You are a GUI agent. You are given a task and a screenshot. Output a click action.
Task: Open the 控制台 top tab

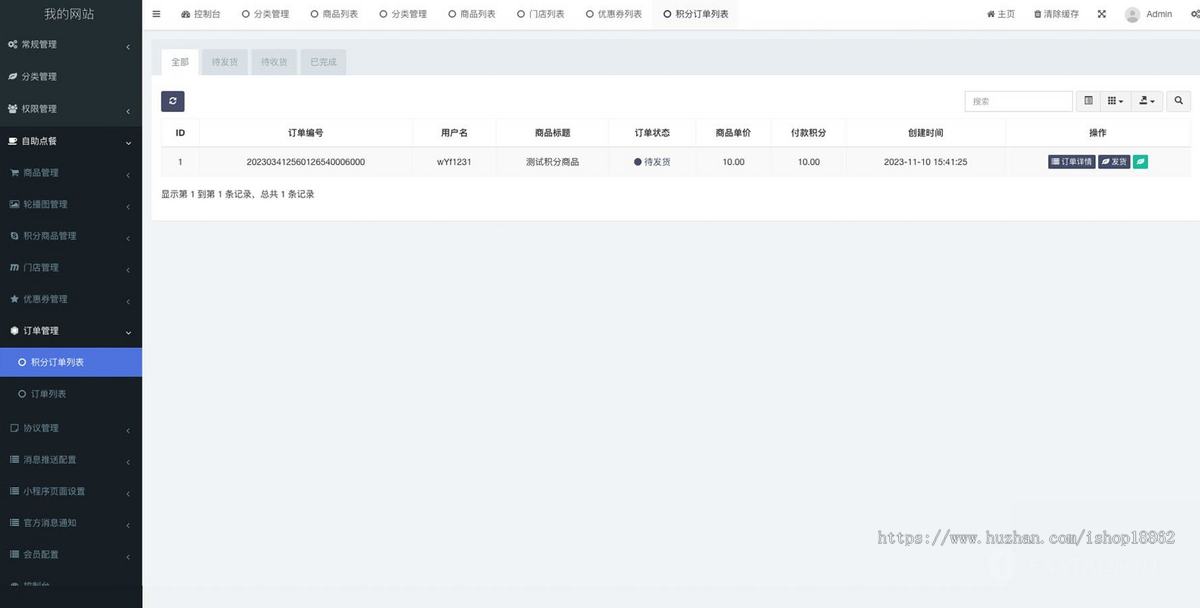click(x=201, y=14)
